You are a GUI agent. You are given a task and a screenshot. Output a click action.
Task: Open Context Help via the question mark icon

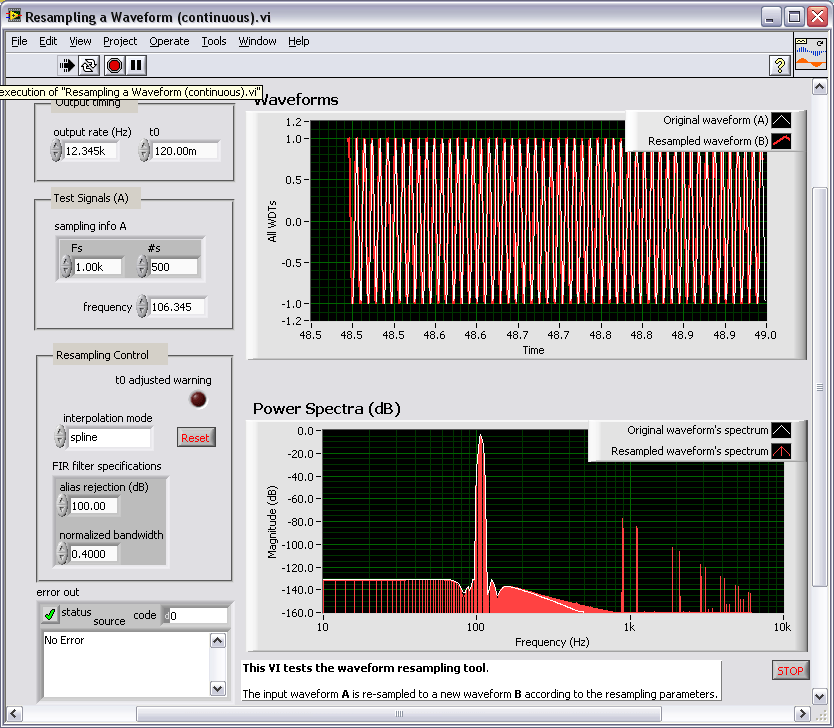pyautogui.click(x=781, y=65)
